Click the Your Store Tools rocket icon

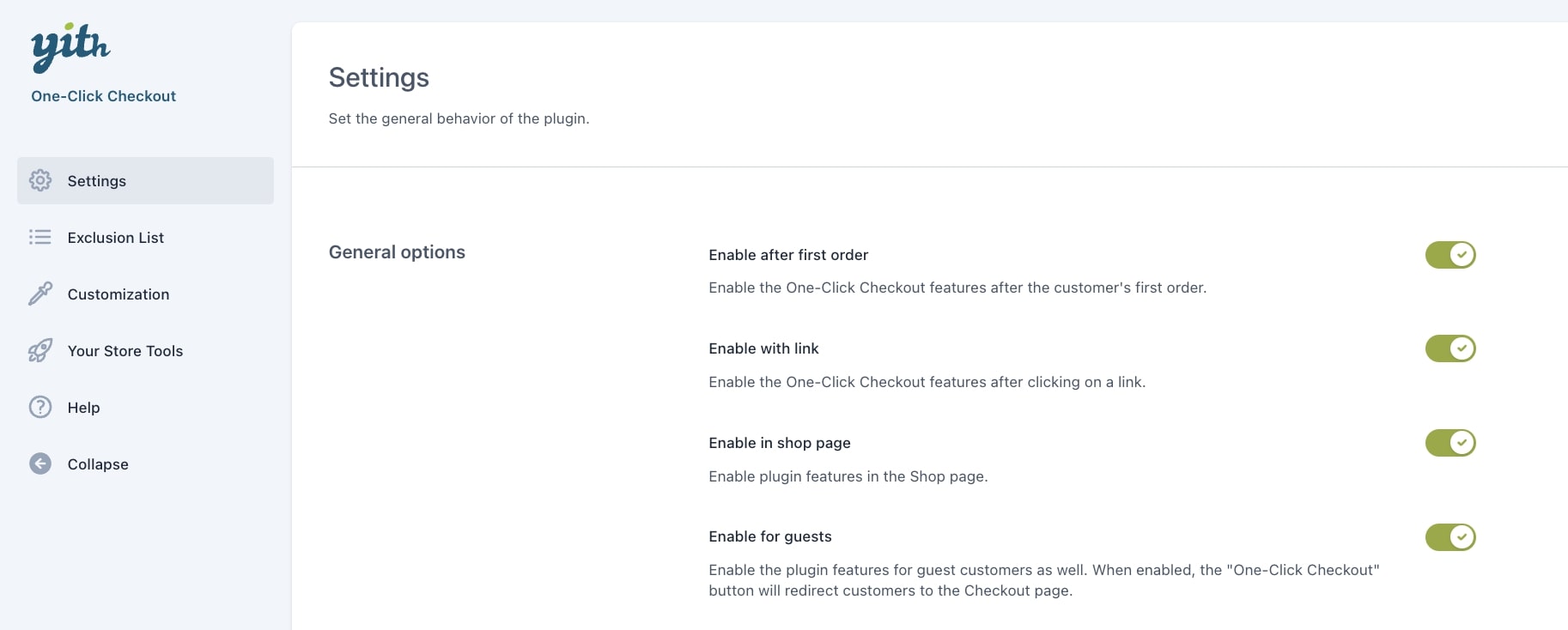(x=40, y=350)
